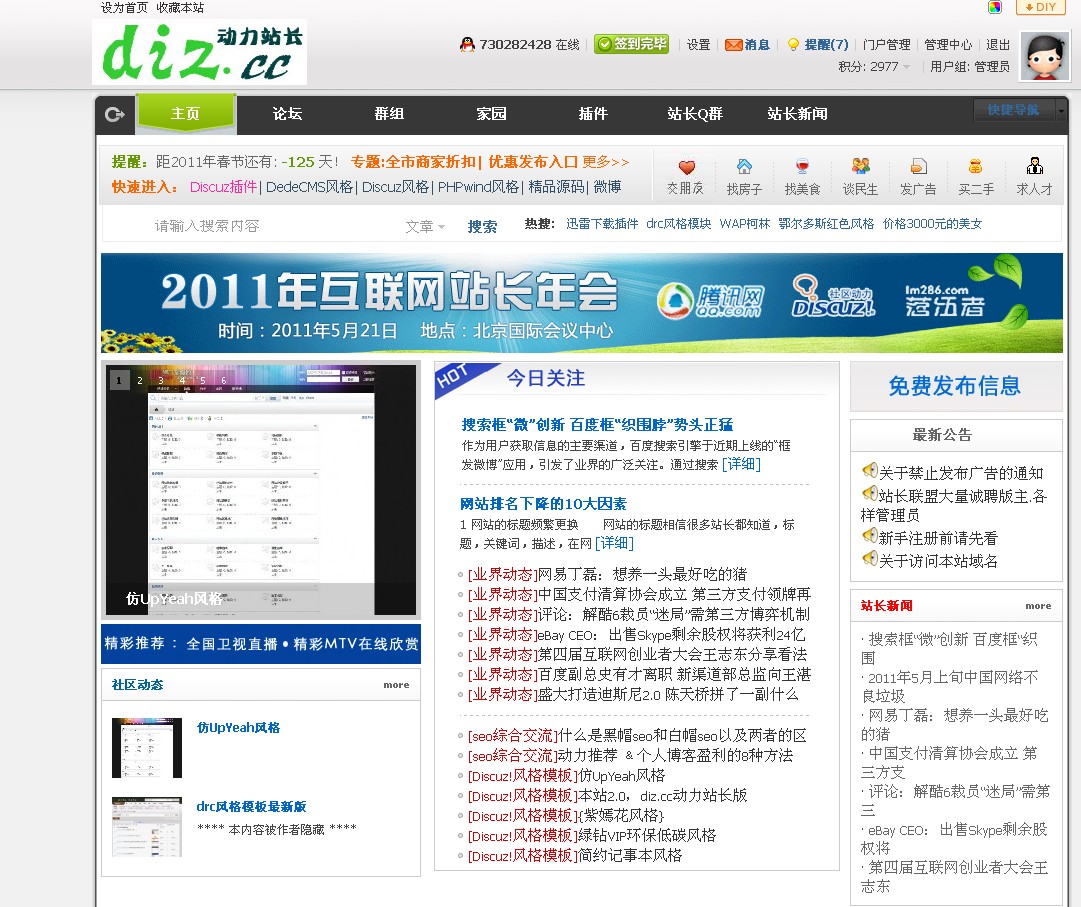
Task: Click the diz.cc site logo
Action: click(x=199, y=52)
